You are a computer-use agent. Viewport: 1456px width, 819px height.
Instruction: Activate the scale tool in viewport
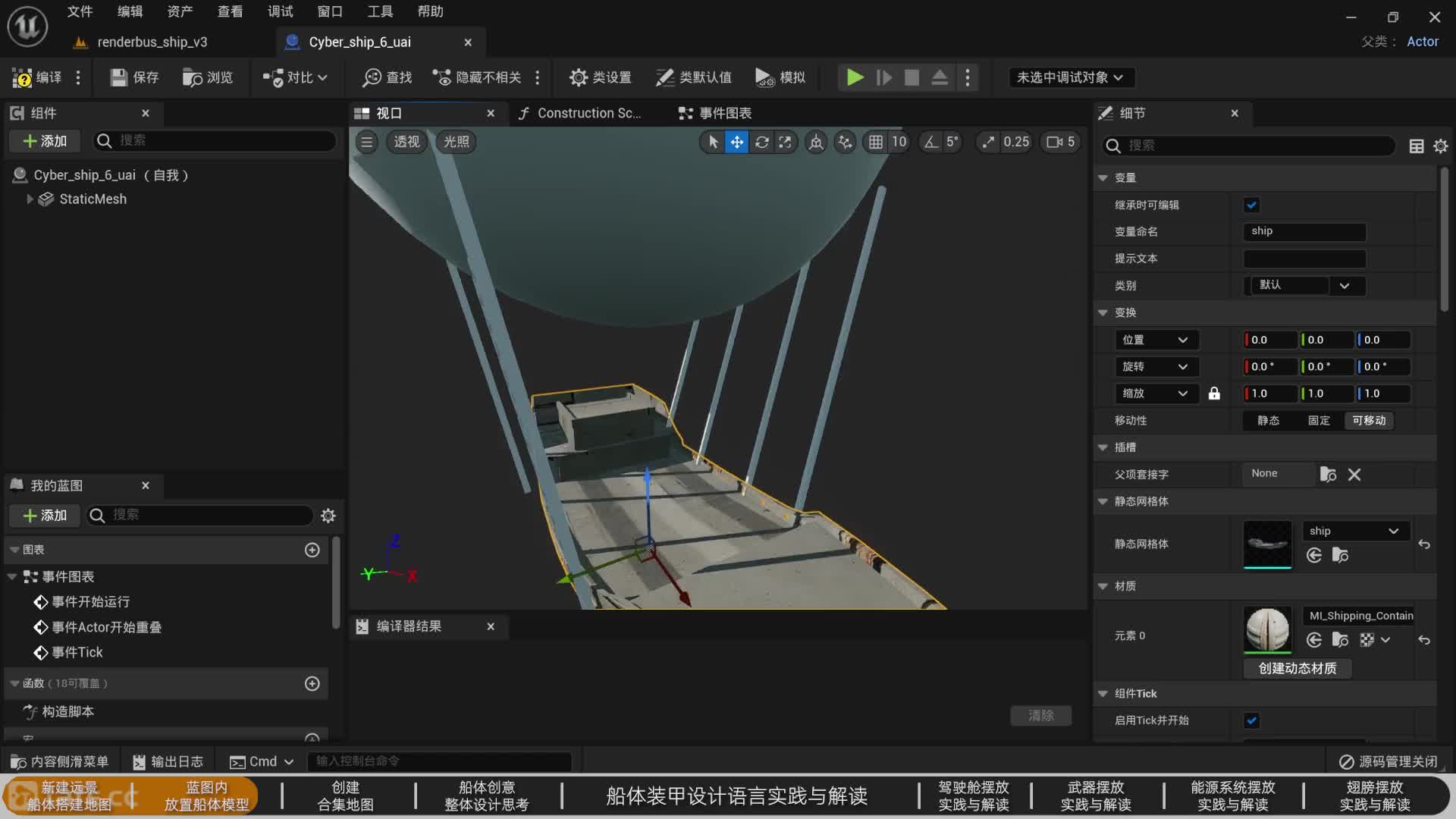pos(785,142)
